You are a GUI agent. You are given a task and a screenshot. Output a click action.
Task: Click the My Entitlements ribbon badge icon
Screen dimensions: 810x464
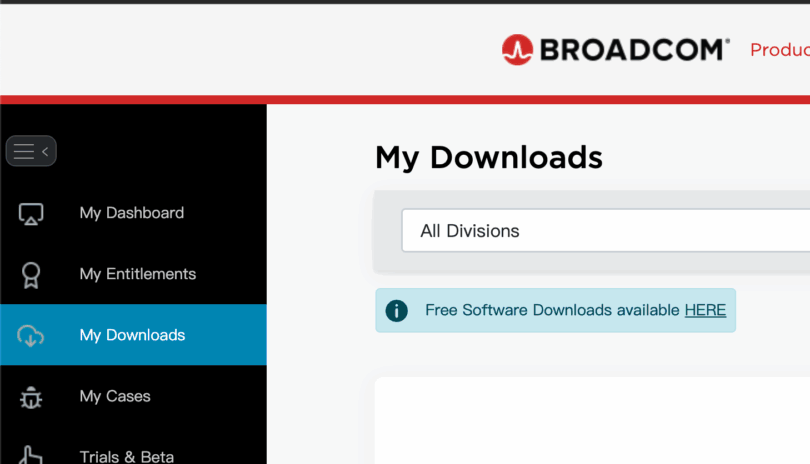coord(31,274)
